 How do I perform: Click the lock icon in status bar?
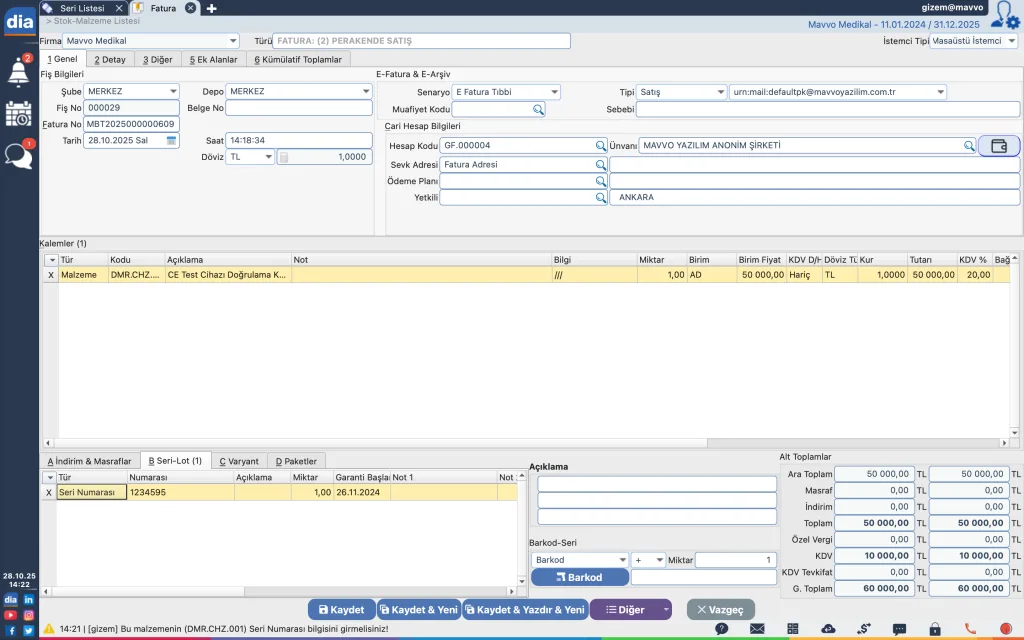pos(934,629)
